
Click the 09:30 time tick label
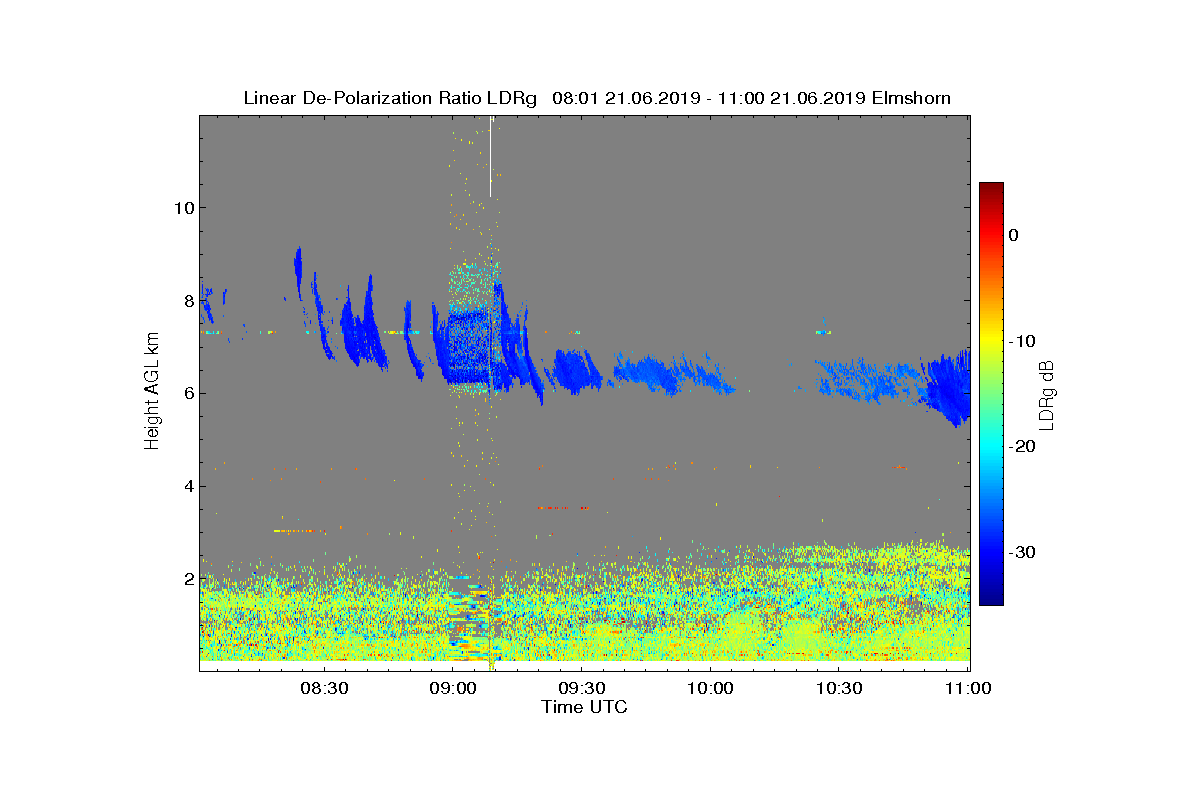[x=581, y=689]
